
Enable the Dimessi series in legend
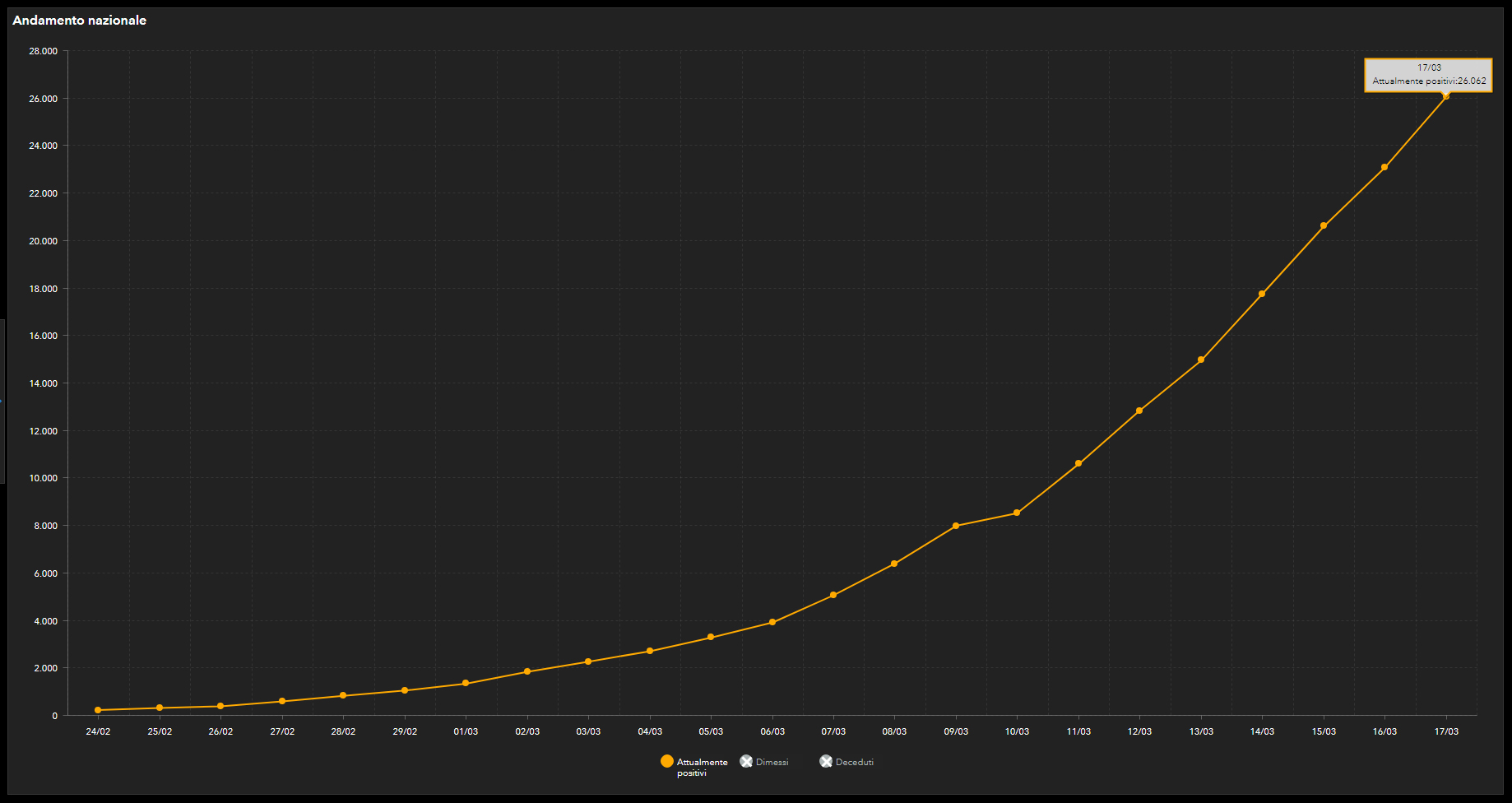click(x=764, y=762)
